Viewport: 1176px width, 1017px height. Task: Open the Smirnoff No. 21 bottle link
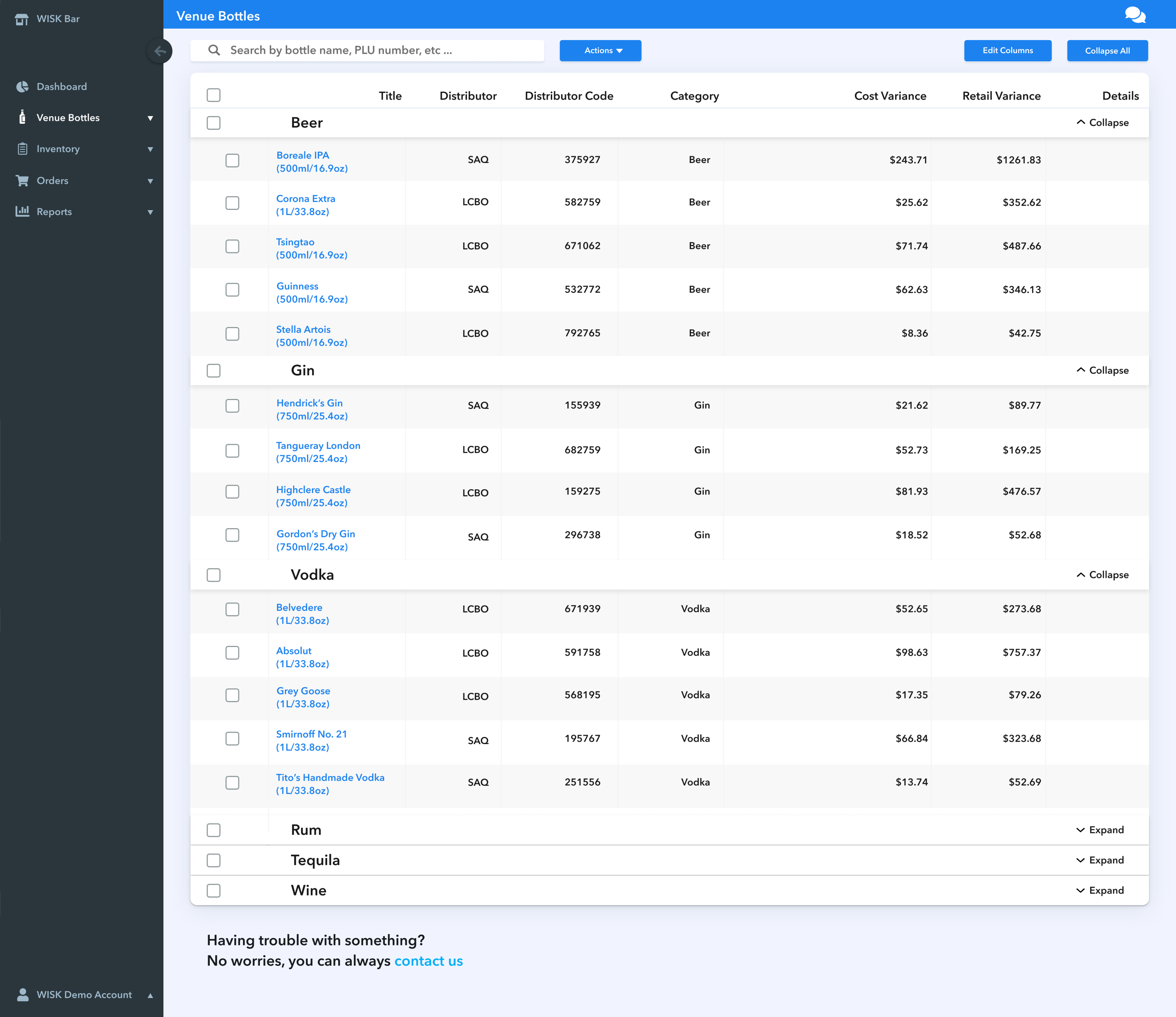[312, 740]
